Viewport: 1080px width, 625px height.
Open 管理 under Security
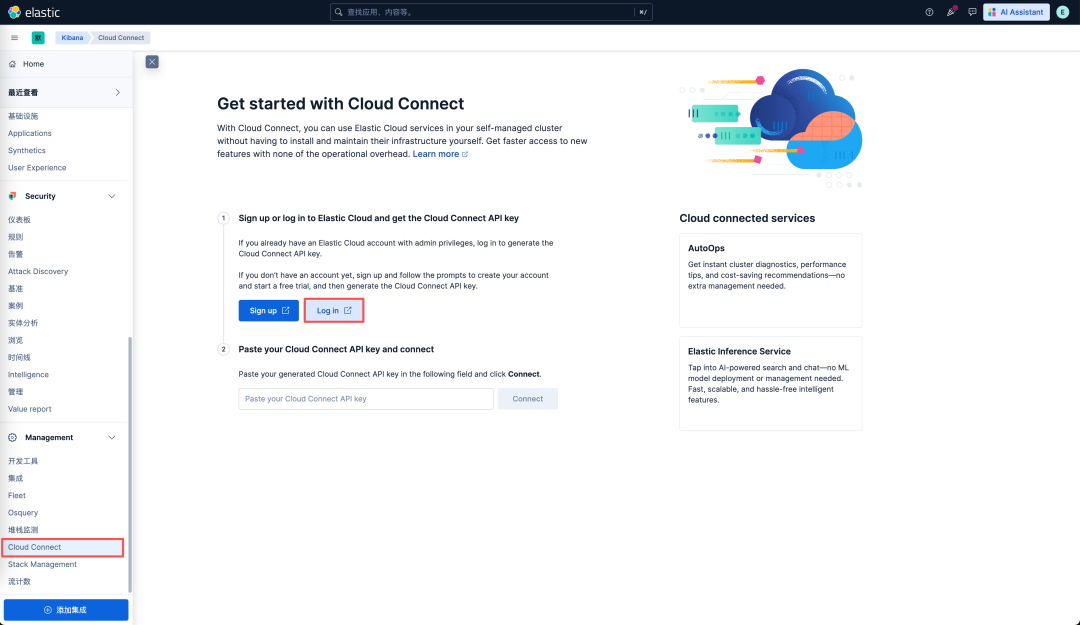click(x=15, y=392)
